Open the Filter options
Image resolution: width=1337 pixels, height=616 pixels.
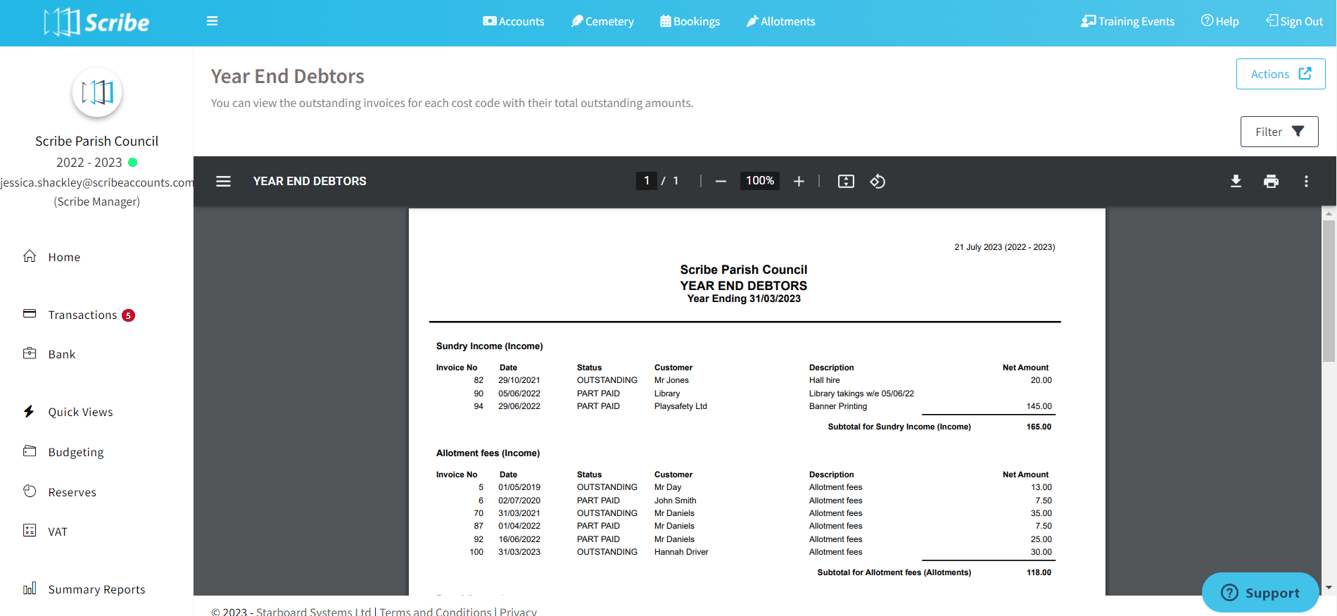click(x=1279, y=132)
